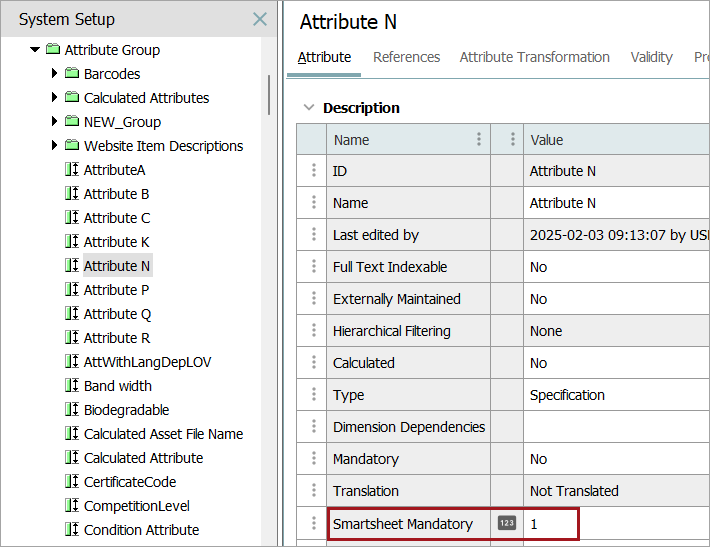Image resolution: width=710 pixels, height=547 pixels.
Task: Click the Attribute B attribute icon
Action: (72, 193)
